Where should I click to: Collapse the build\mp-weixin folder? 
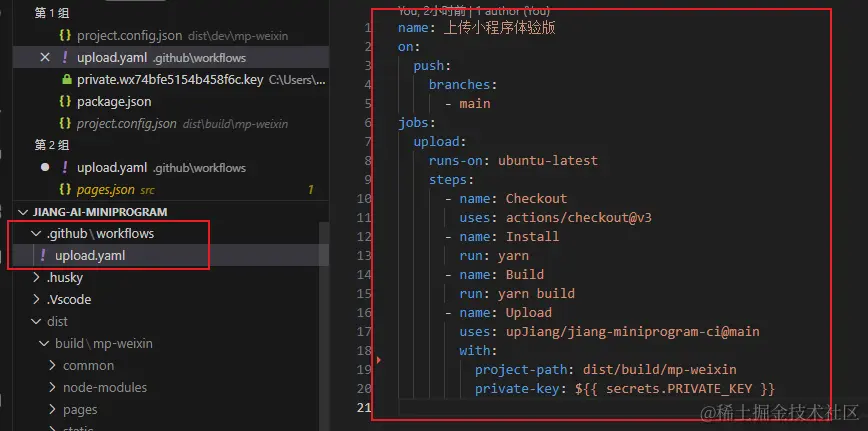pyautogui.click(x=44, y=344)
